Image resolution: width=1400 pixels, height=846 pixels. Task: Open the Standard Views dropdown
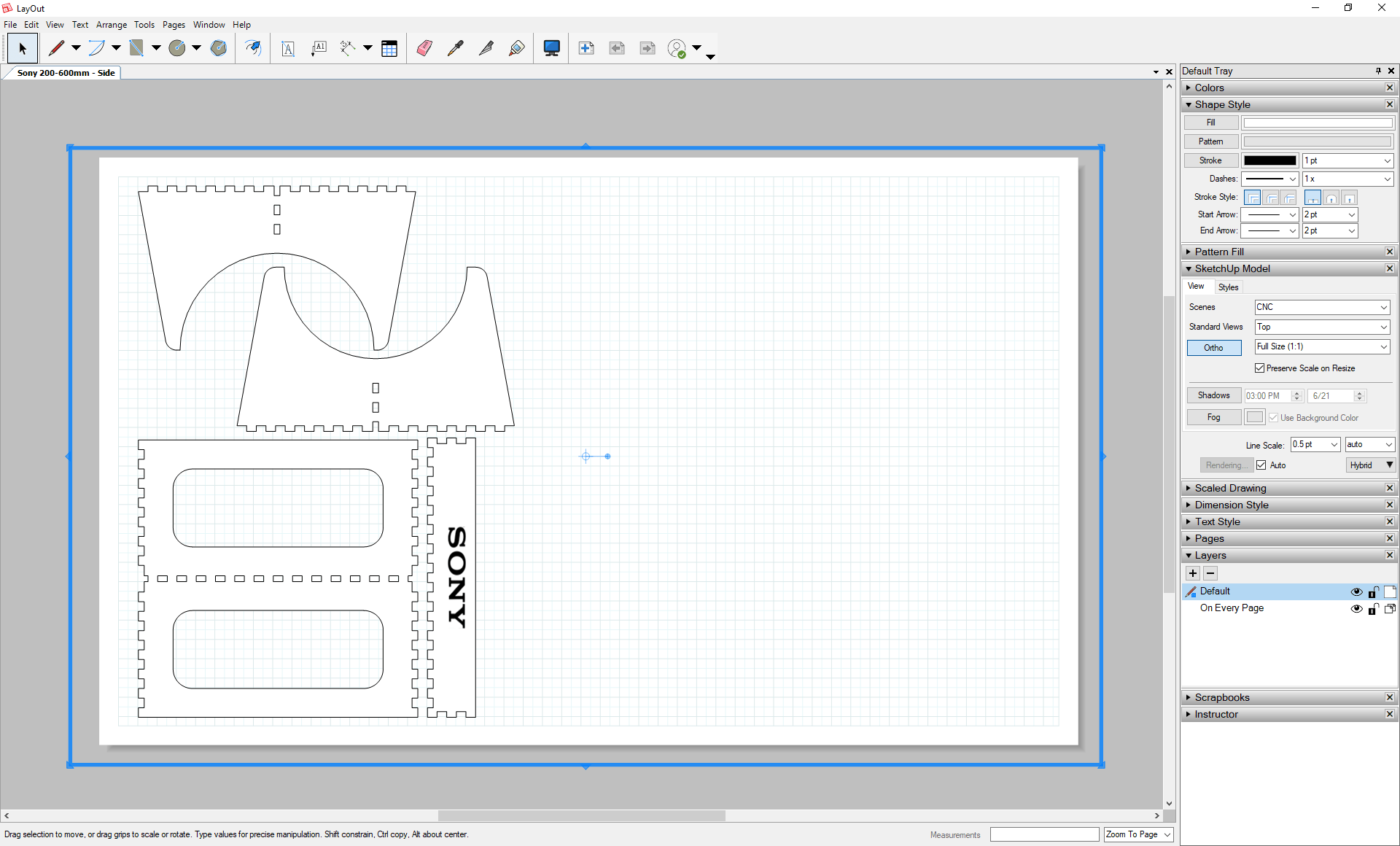click(1321, 327)
